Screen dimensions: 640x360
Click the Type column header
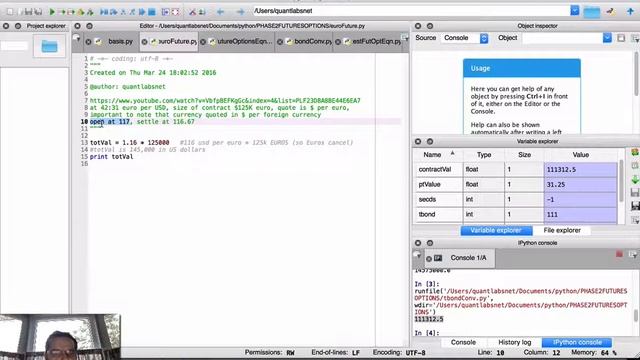click(484, 155)
